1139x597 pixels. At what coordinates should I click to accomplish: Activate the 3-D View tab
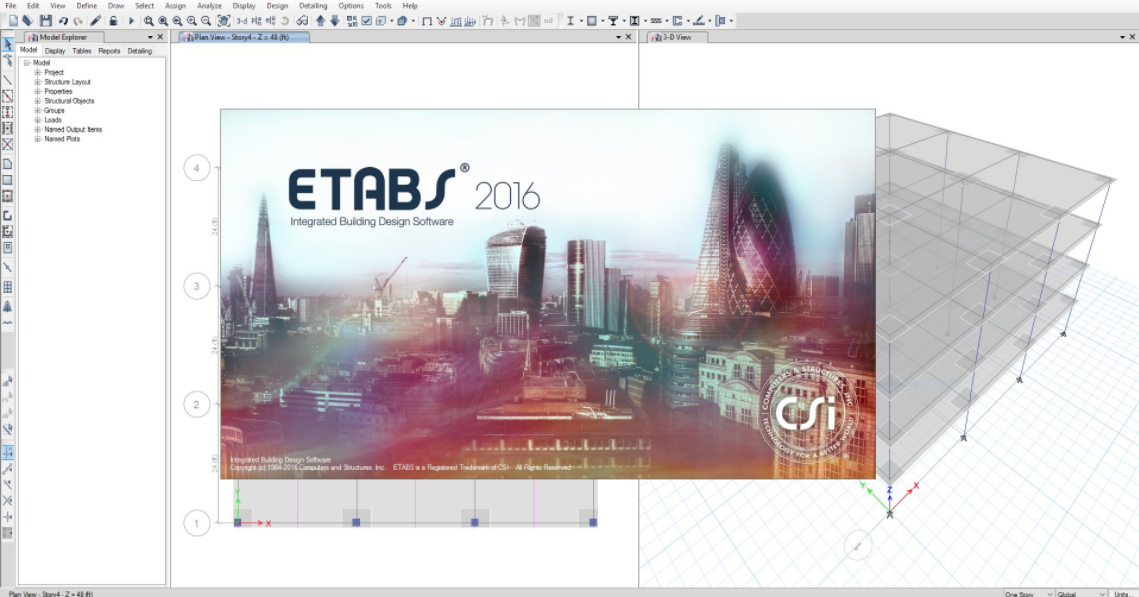[x=676, y=37]
